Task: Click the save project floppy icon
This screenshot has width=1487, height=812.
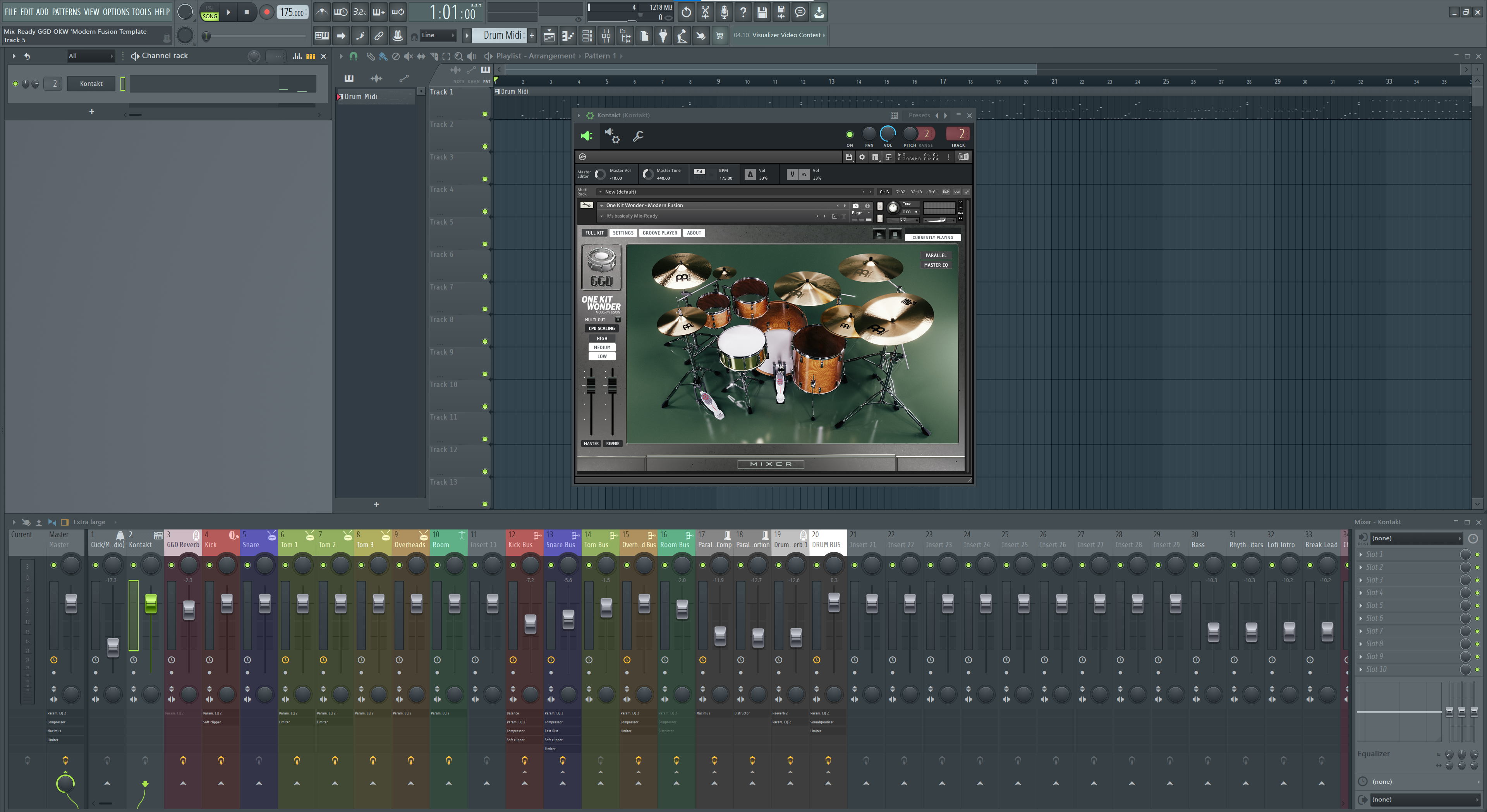Action: click(762, 12)
